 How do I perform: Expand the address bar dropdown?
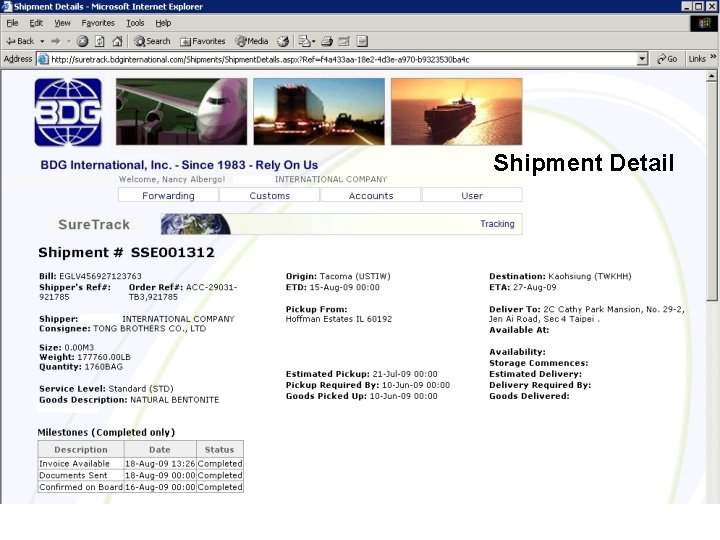[642, 59]
